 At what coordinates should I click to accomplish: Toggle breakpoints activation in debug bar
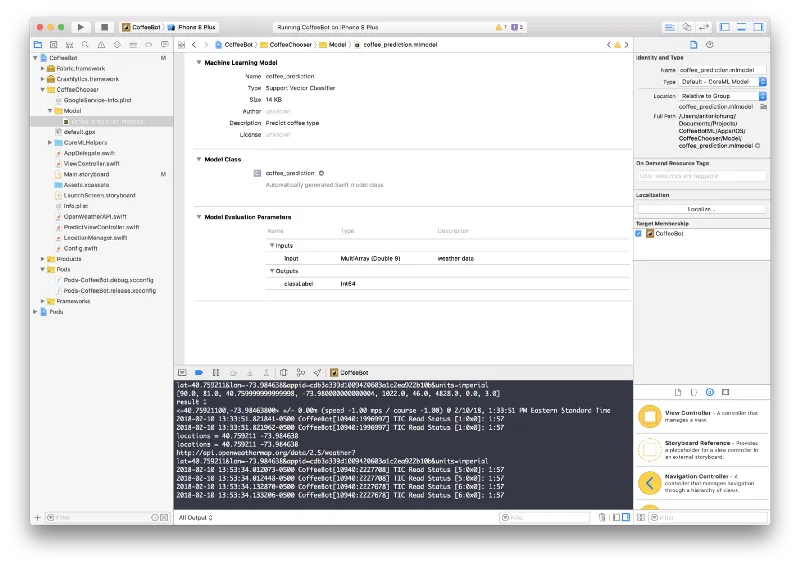click(199, 373)
